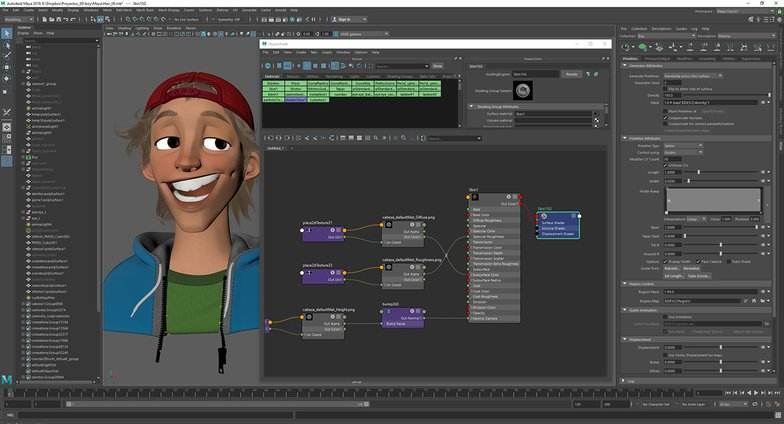784x424 pixels.
Task: Click the Save Scene icon on the status line
Action: tap(58, 20)
